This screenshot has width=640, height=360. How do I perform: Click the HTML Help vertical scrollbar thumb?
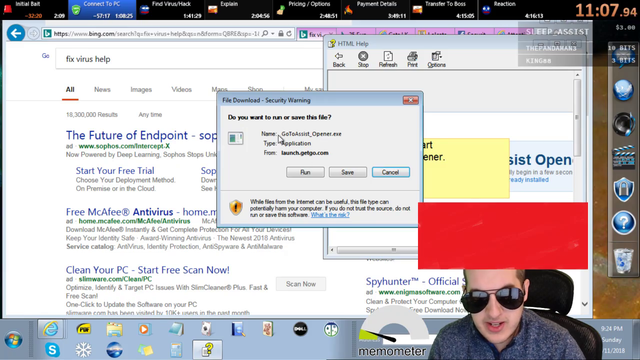[577, 118]
